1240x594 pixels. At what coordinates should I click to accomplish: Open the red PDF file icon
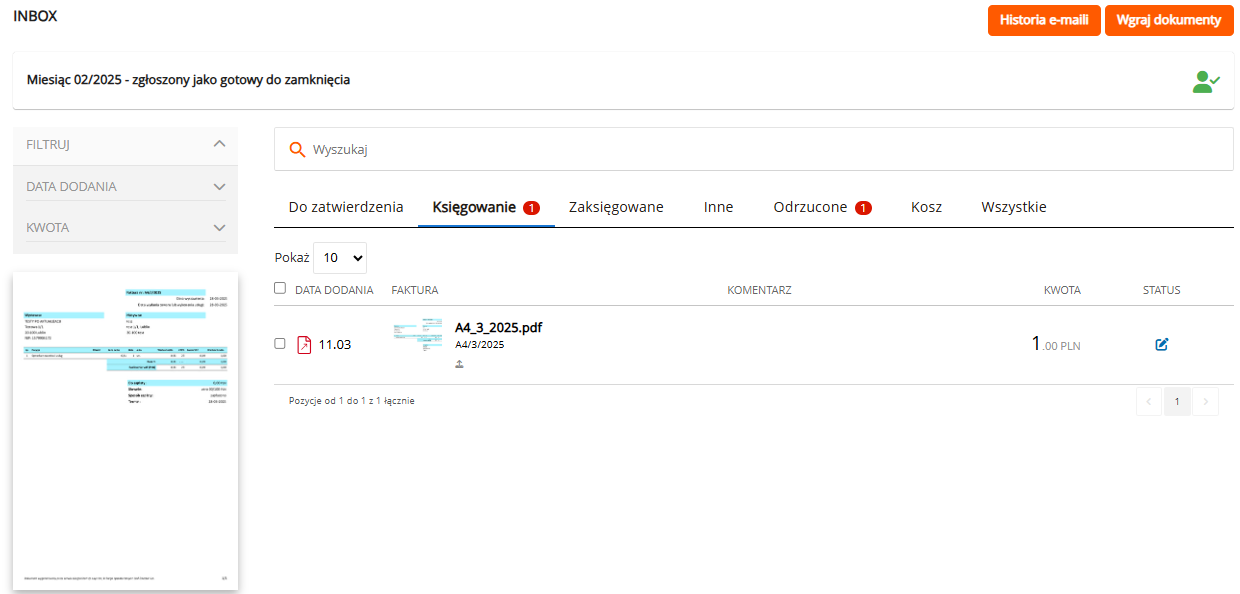click(x=305, y=344)
